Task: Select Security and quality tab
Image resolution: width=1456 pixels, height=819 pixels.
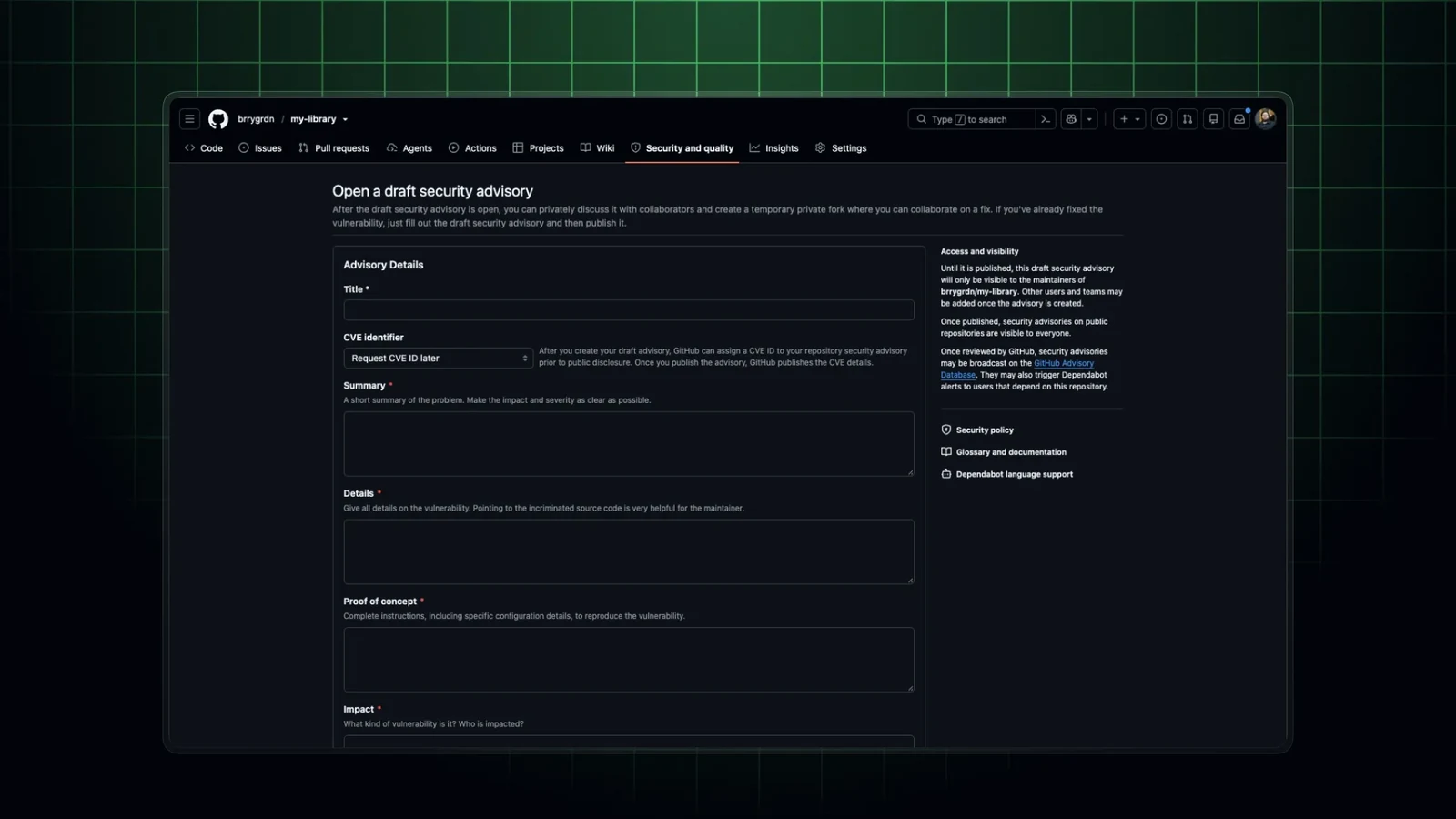Action: point(682,148)
